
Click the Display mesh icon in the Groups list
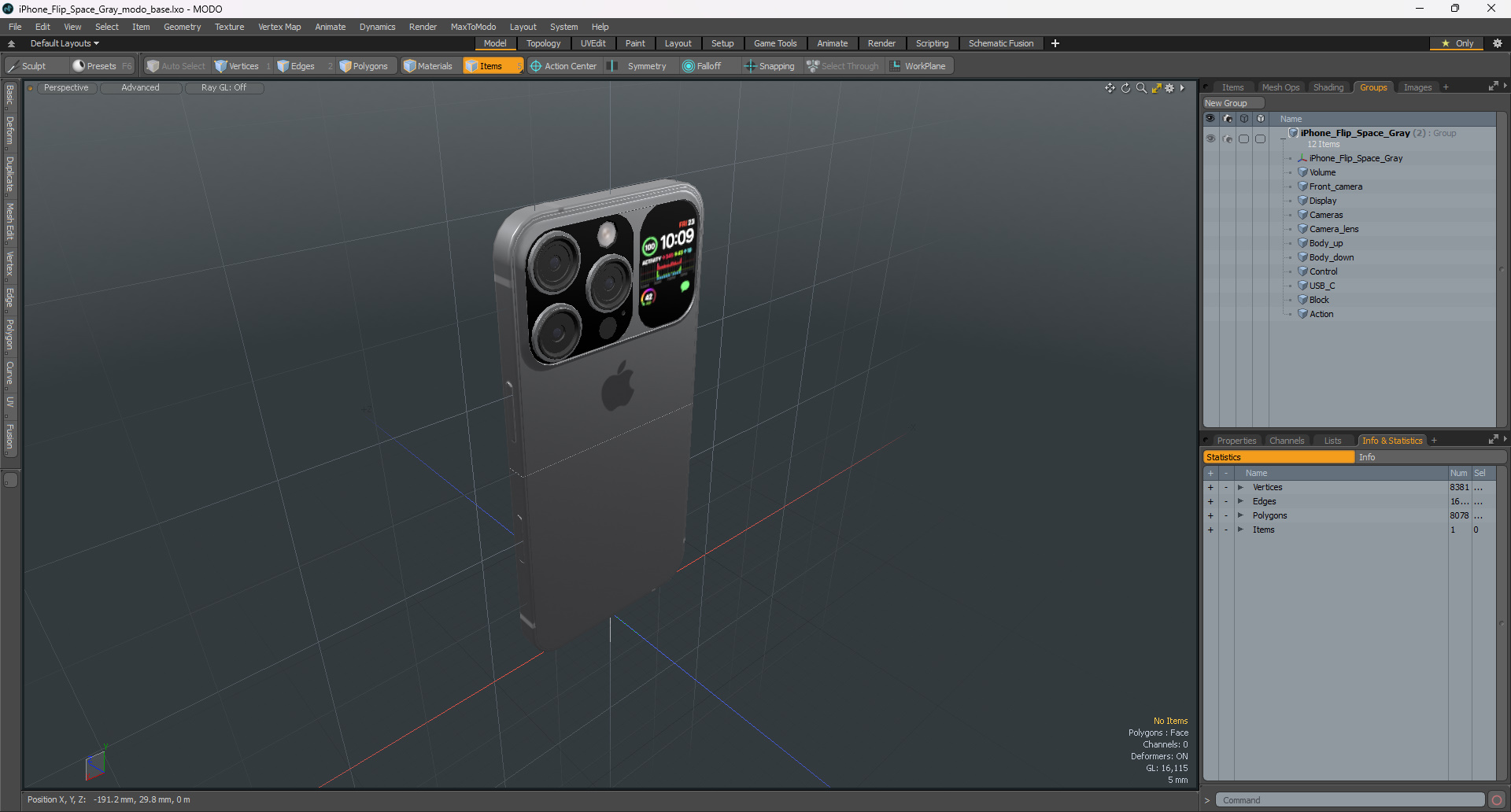click(x=1302, y=201)
